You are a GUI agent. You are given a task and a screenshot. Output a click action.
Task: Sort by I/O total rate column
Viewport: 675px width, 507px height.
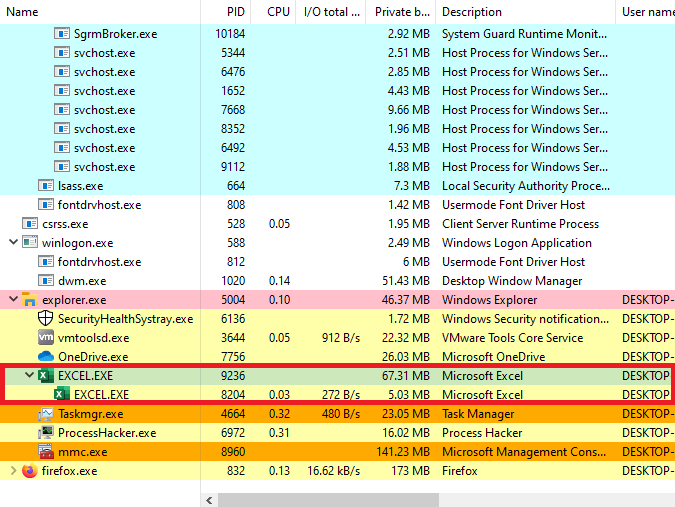[x=331, y=12]
